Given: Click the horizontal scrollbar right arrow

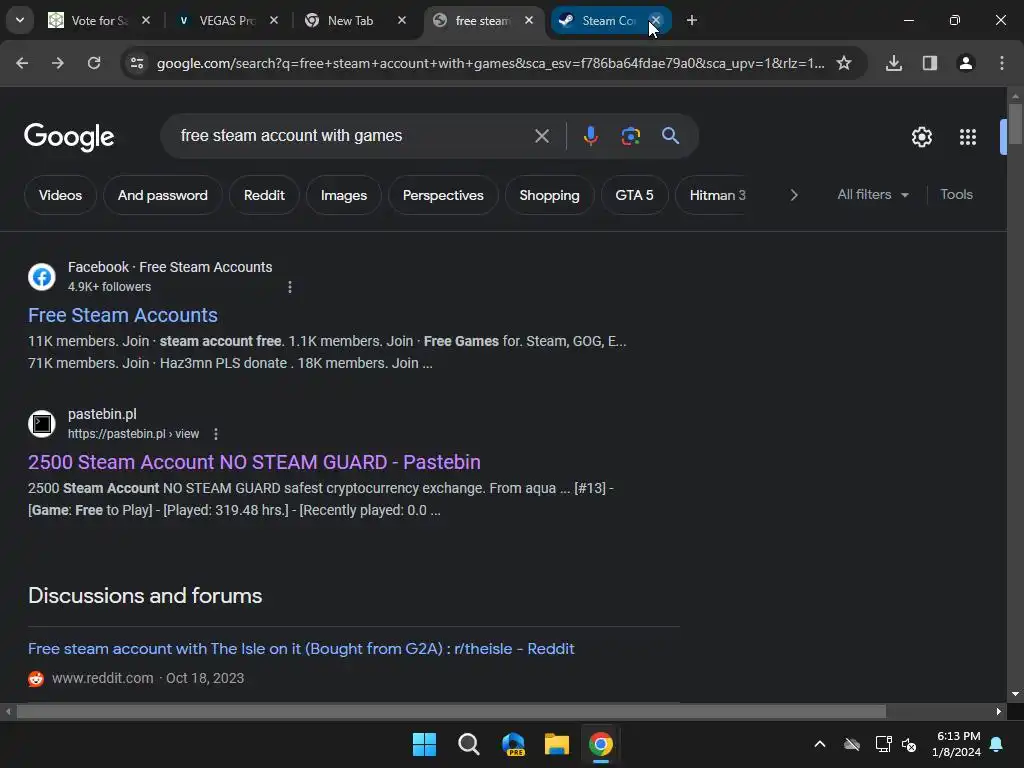Looking at the screenshot, I should tap(999, 711).
